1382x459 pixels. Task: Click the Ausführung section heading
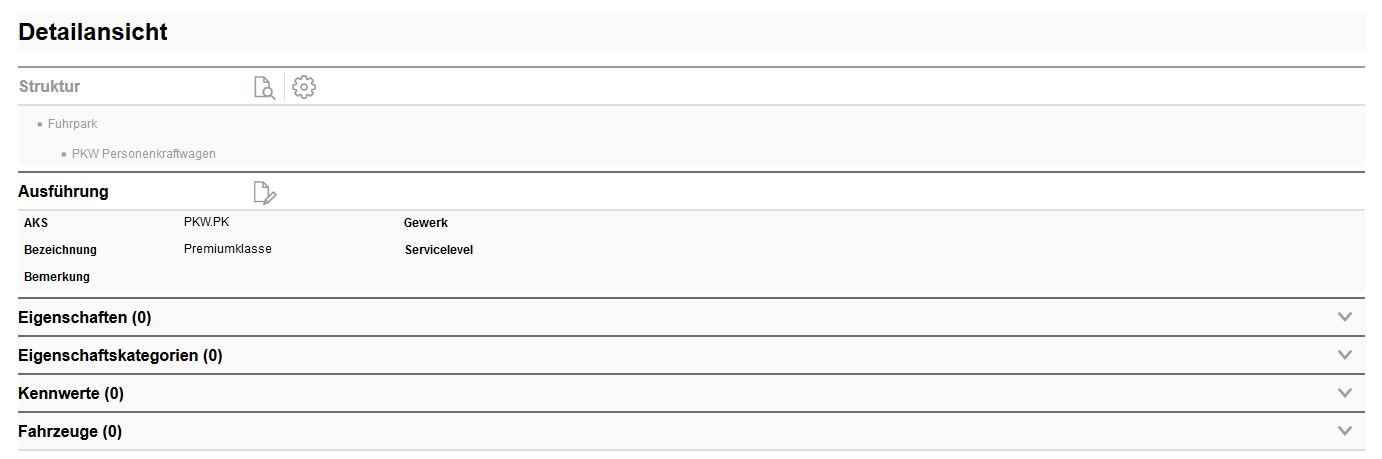[x=63, y=192]
